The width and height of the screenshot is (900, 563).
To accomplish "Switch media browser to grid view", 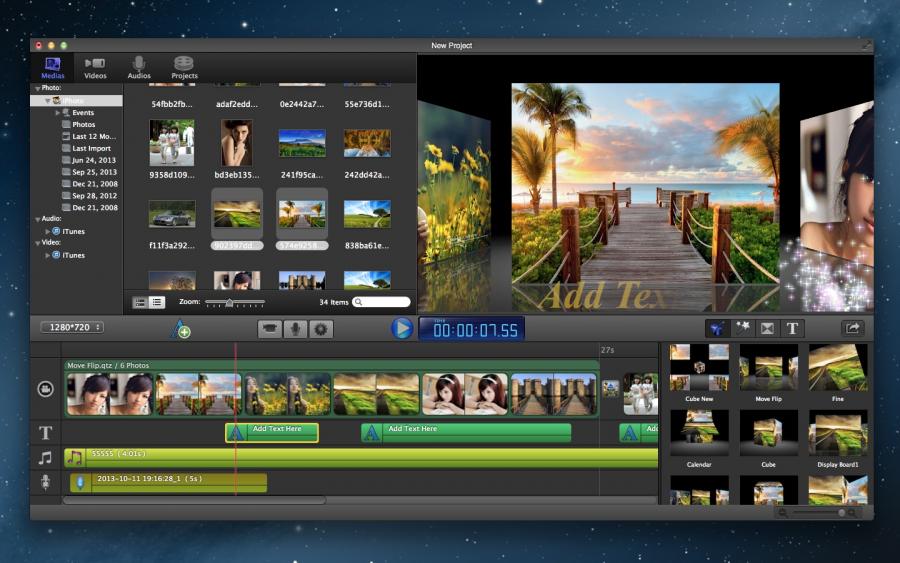I will [140, 302].
